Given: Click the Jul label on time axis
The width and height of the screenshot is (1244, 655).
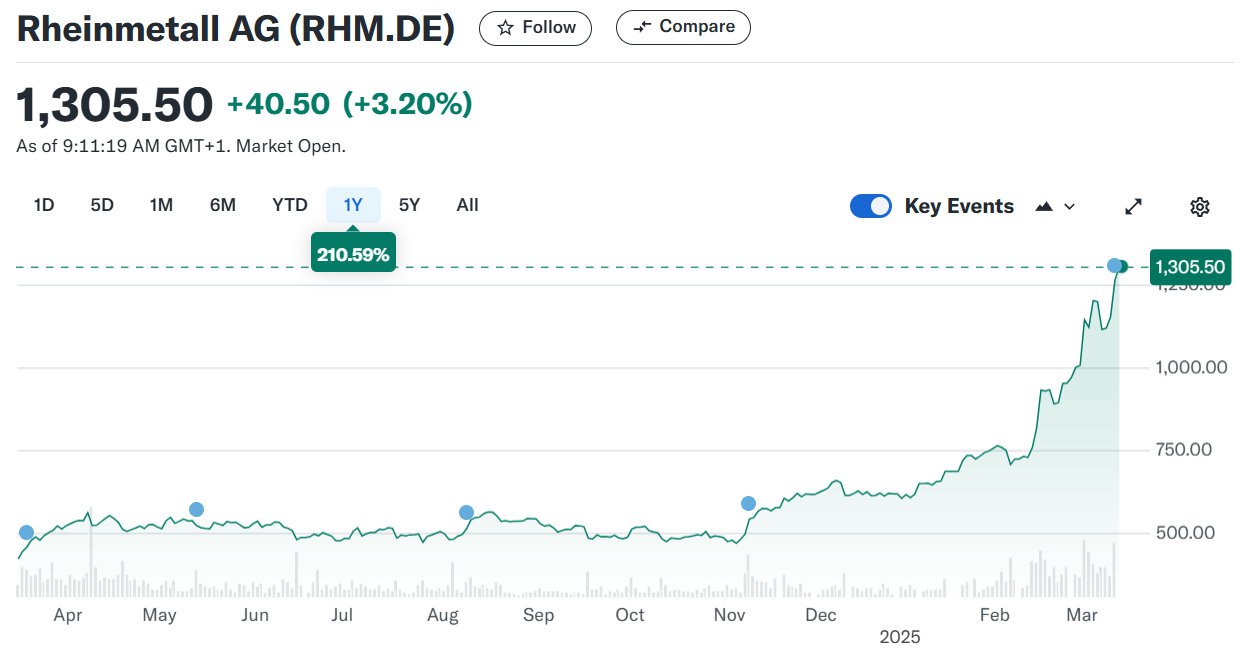Looking at the screenshot, I should click(x=342, y=615).
